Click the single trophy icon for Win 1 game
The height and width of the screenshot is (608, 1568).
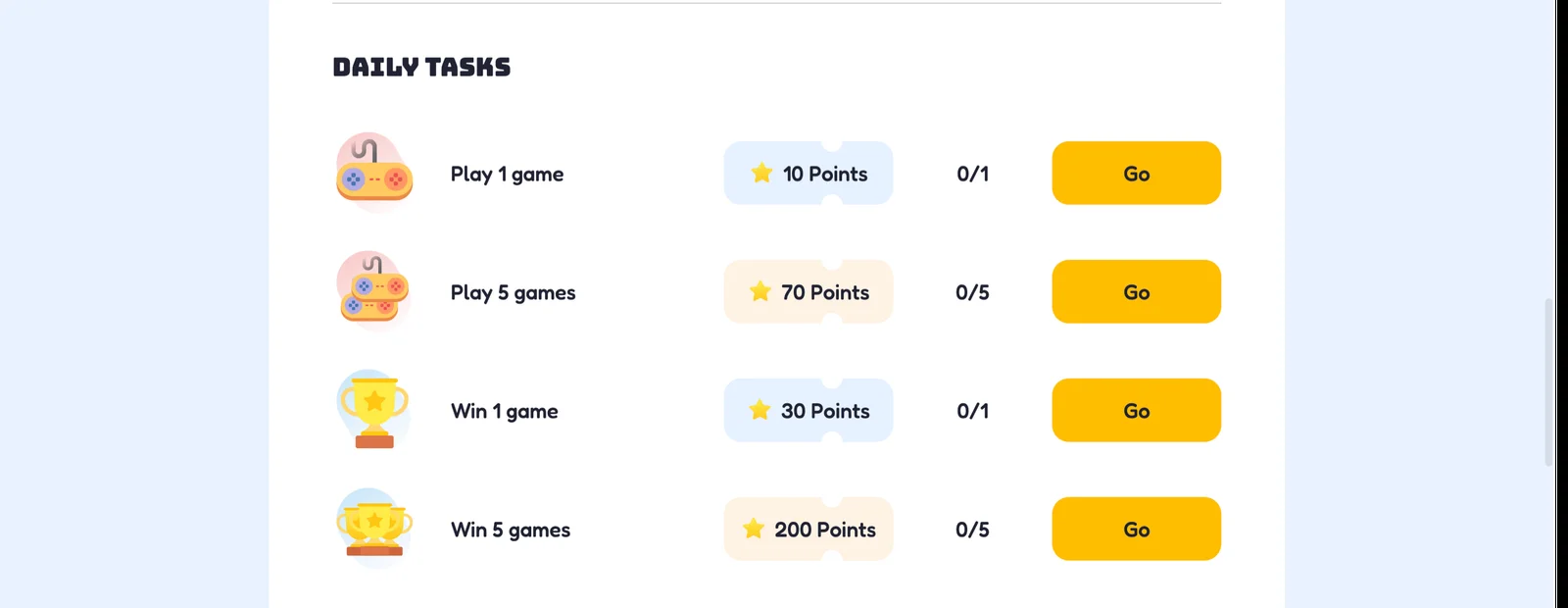pyautogui.click(x=374, y=411)
